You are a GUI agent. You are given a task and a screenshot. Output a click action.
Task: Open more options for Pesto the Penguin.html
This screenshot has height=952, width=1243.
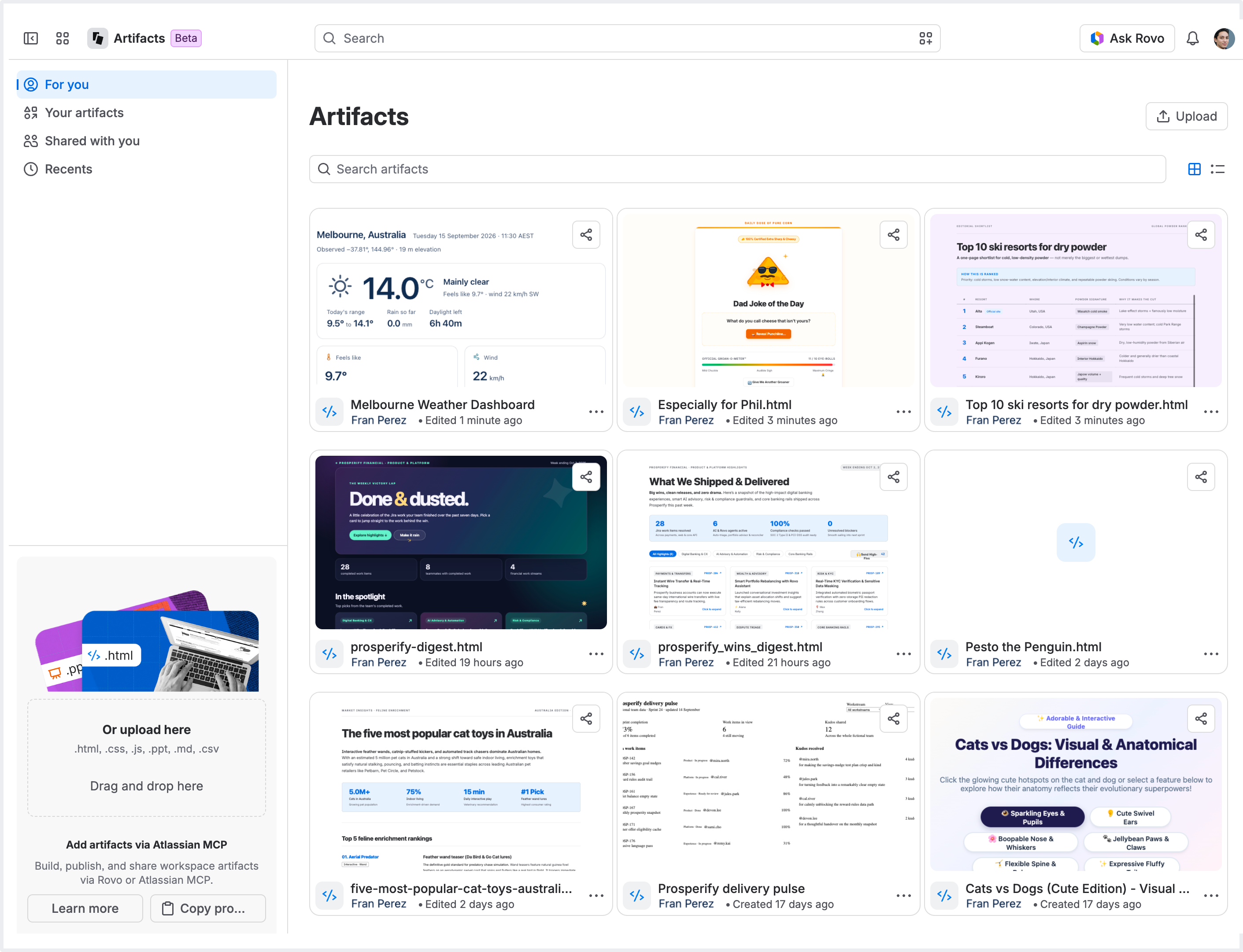[x=1211, y=654]
